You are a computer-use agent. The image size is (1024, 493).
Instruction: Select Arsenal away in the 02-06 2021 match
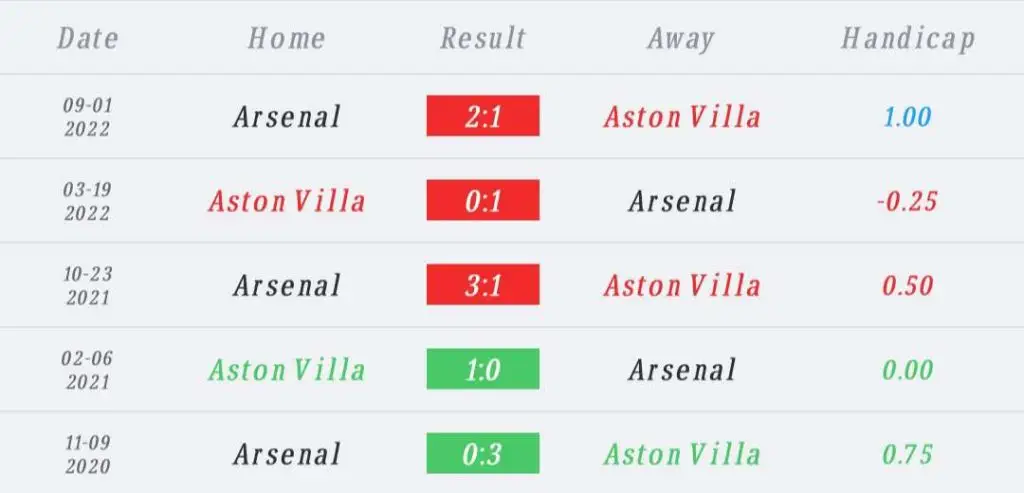click(x=682, y=370)
